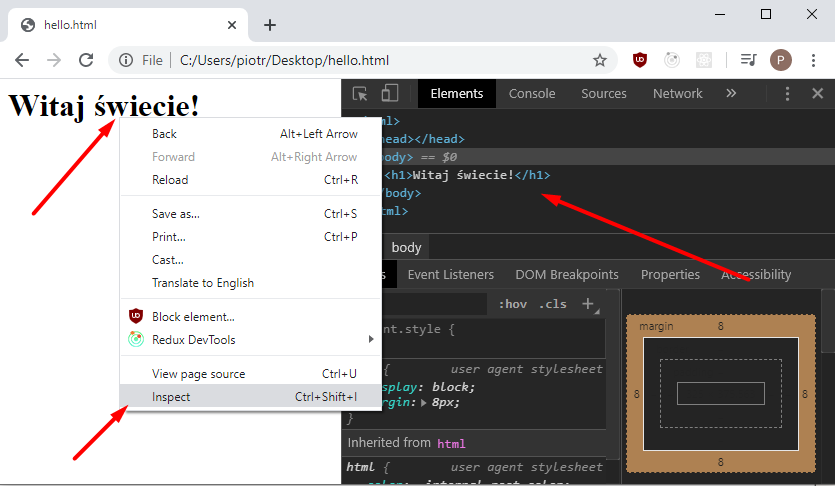Click the html link under Inherited from
Viewport: 835px width, 486px height.
tap(452, 443)
